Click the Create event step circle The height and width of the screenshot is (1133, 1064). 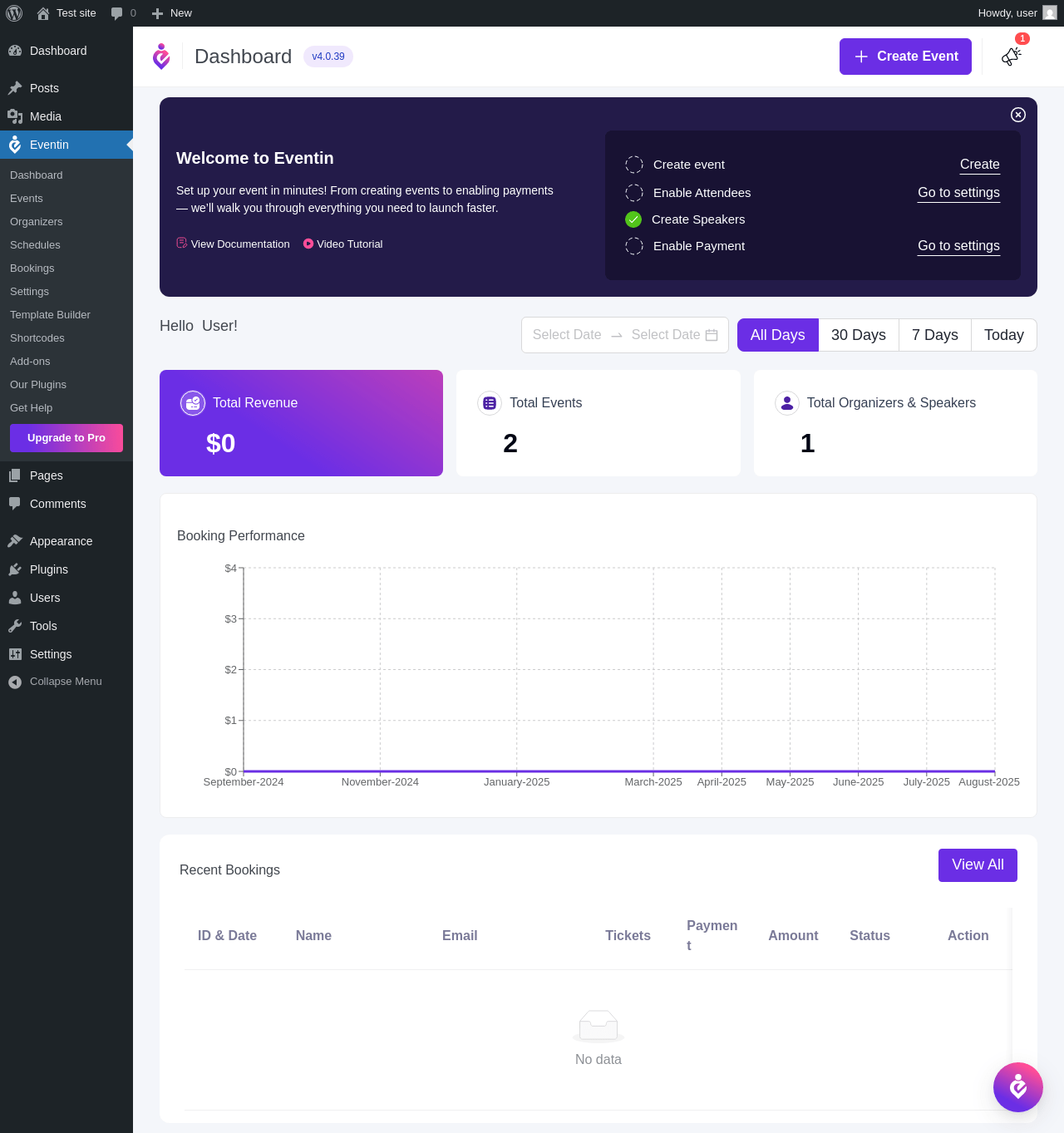pyautogui.click(x=634, y=165)
